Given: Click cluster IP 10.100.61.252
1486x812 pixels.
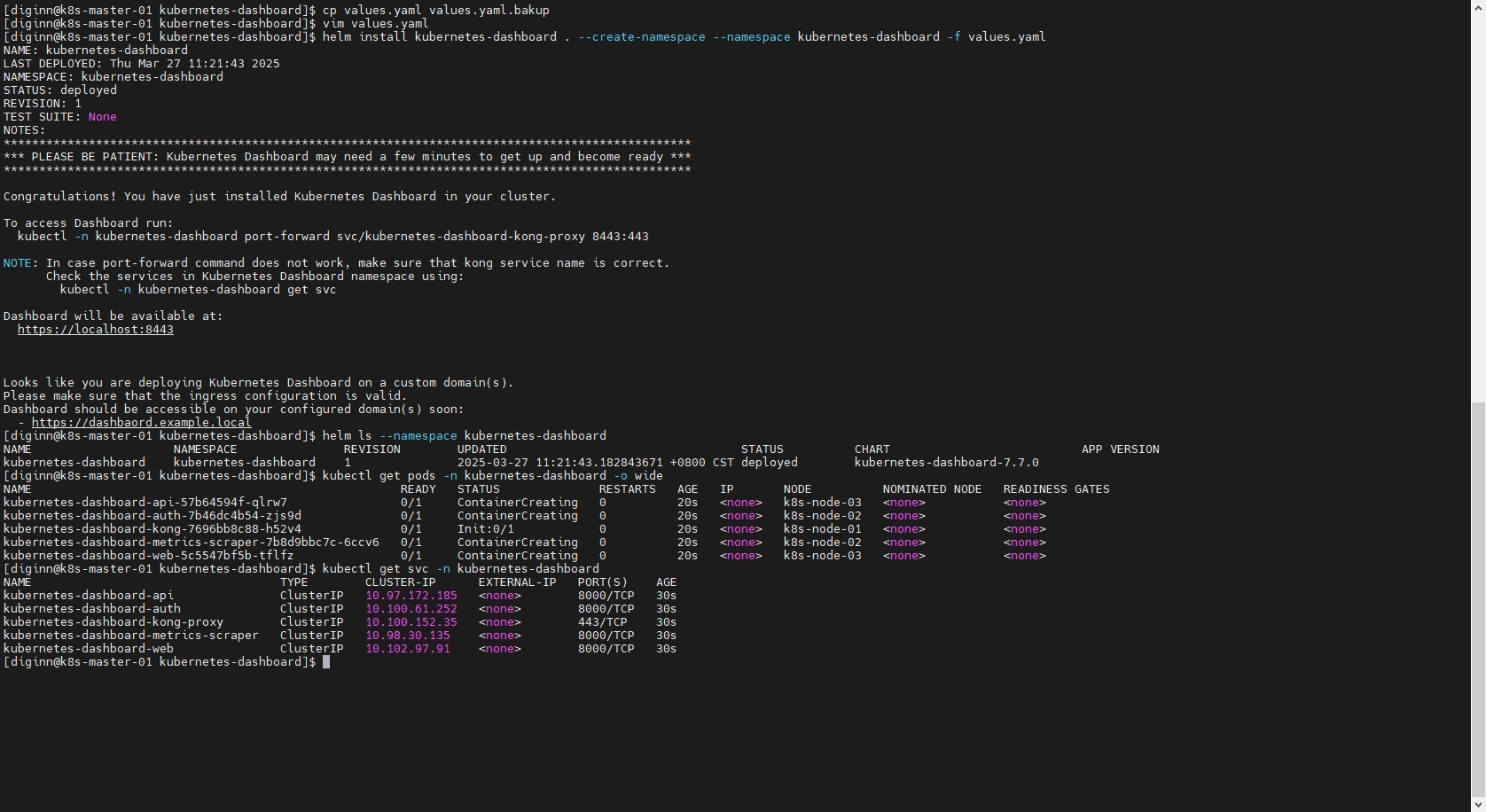Looking at the screenshot, I should (x=411, y=609).
